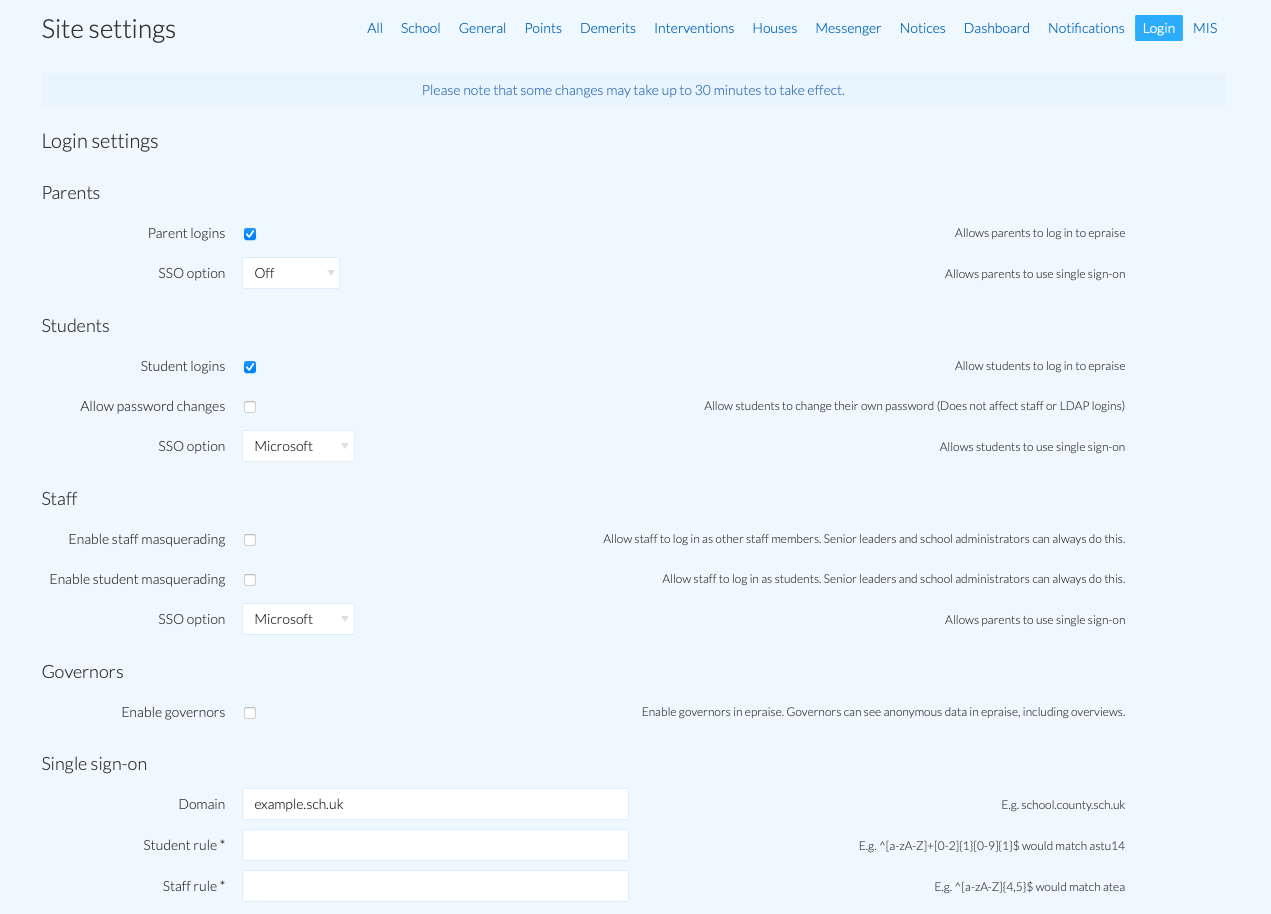The height and width of the screenshot is (914, 1271).
Task: Change the Students SSO option from Microsoft
Action: tap(298, 446)
